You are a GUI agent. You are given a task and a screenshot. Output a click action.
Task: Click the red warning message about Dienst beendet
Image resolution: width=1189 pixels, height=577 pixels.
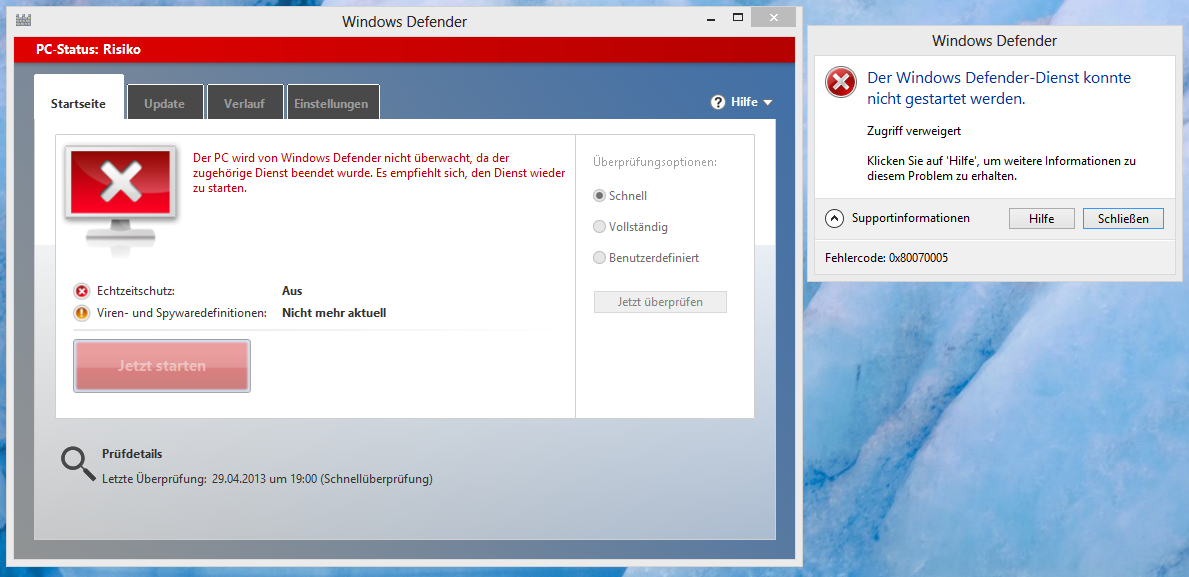click(x=379, y=173)
